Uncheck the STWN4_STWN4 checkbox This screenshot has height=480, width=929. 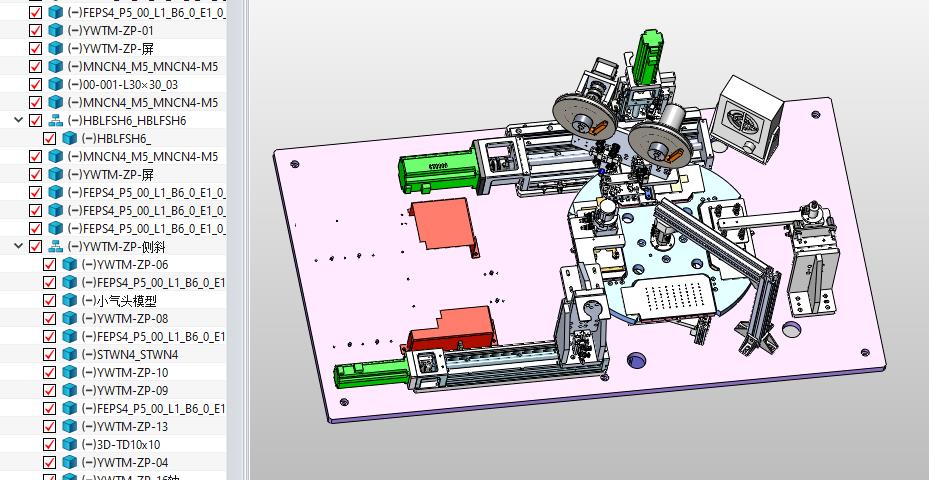point(50,354)
